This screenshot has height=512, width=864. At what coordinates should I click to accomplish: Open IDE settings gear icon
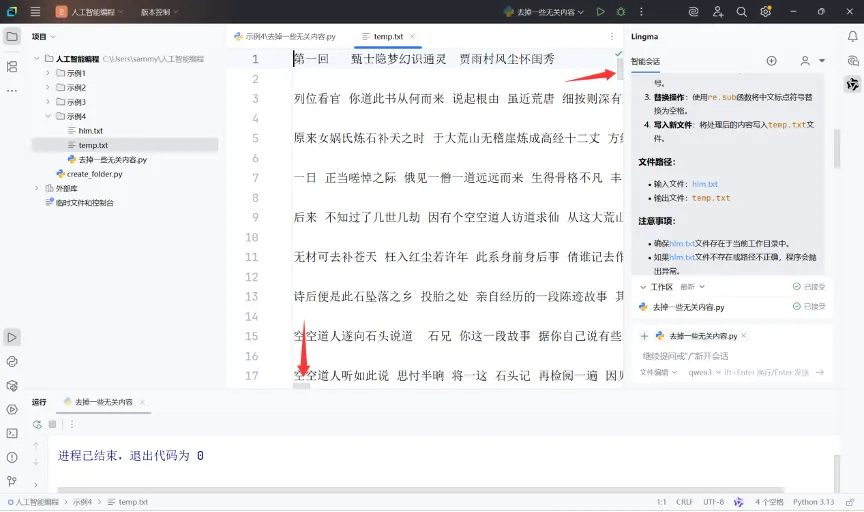click(x=765, y=12)
